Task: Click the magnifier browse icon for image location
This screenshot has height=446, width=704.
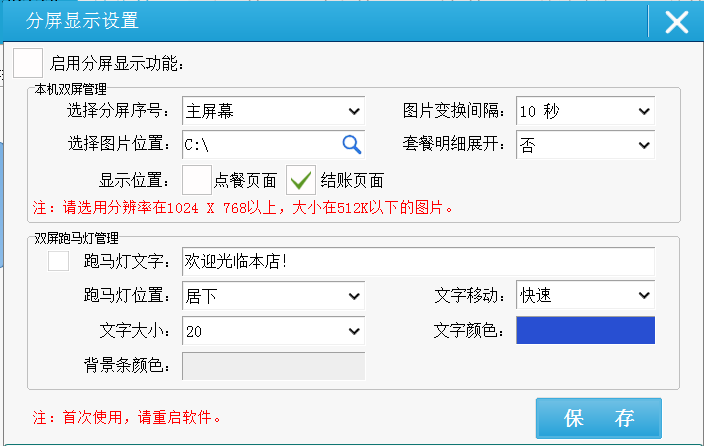Action: tap(351, 144)
